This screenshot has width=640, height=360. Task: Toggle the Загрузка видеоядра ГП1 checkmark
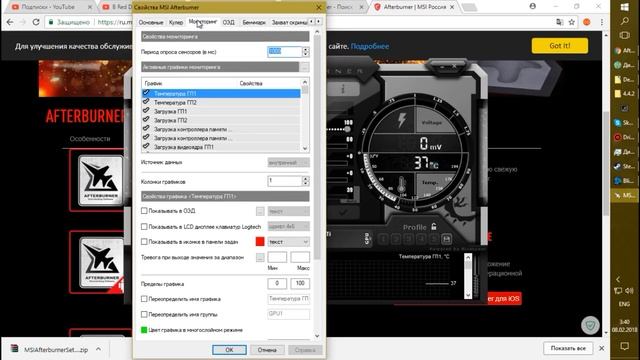point(146,147)
